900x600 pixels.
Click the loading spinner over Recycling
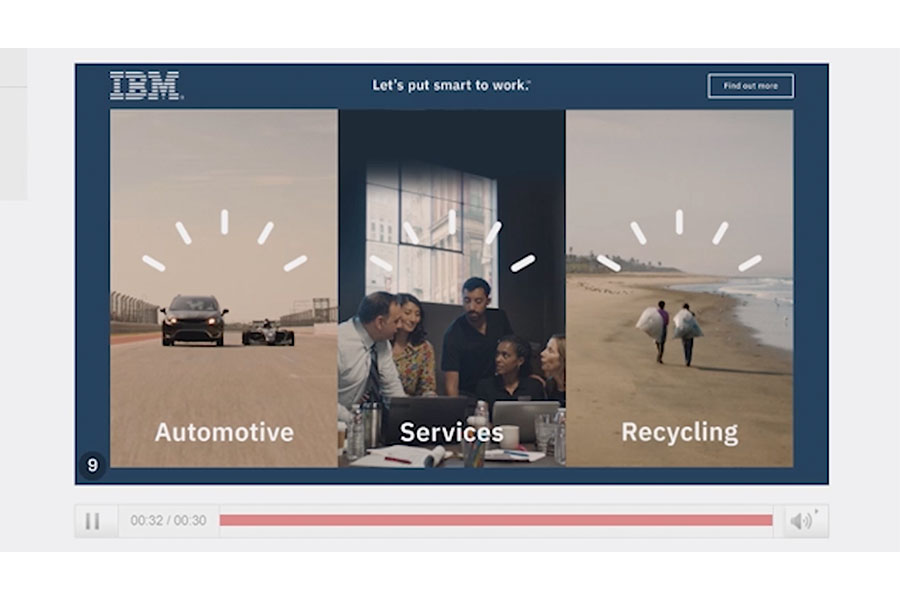click(679, 245)
